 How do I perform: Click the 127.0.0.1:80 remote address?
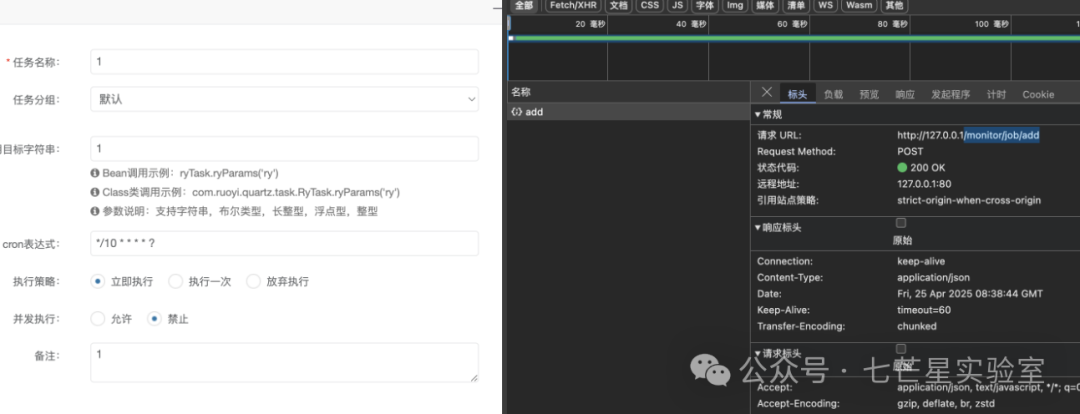[x=924, y=184]
